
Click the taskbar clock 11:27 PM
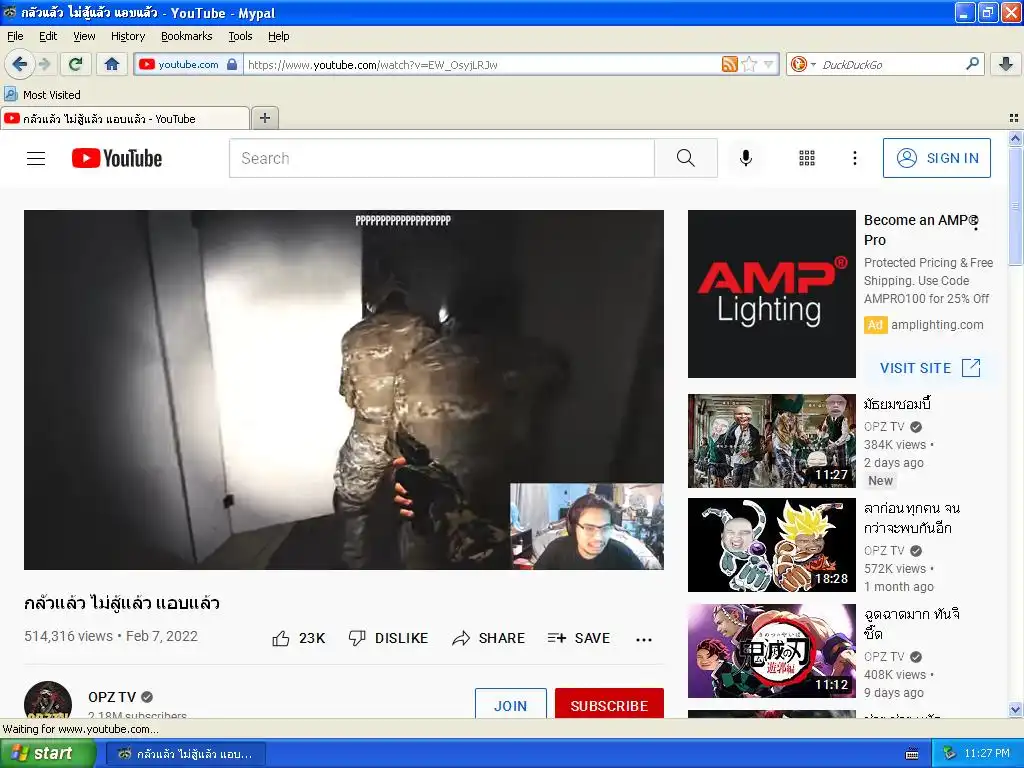pos(987,753)
